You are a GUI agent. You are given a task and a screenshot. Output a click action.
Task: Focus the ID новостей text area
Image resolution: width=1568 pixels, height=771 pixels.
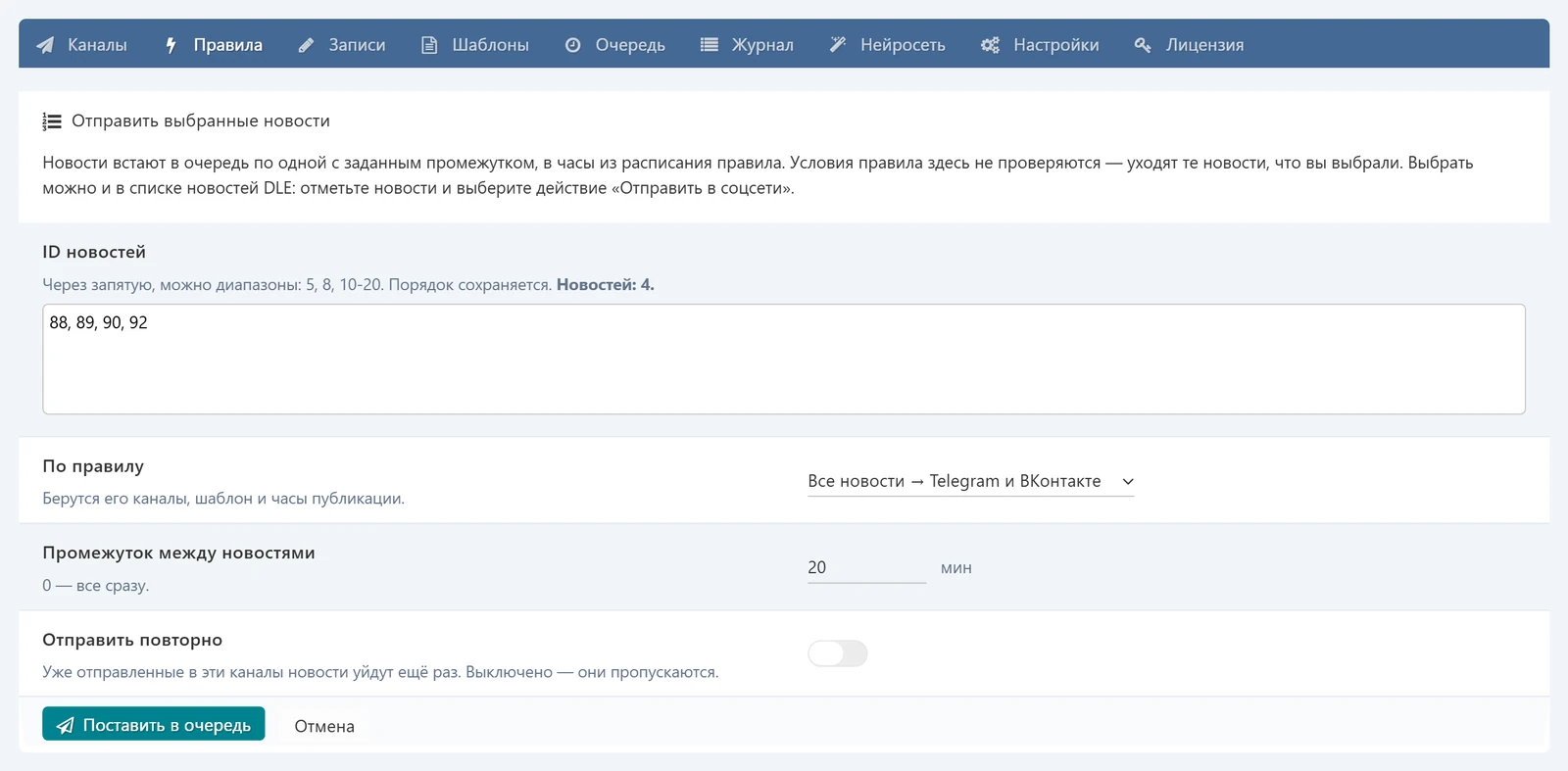pyautogui.click(x=784, y=359)
